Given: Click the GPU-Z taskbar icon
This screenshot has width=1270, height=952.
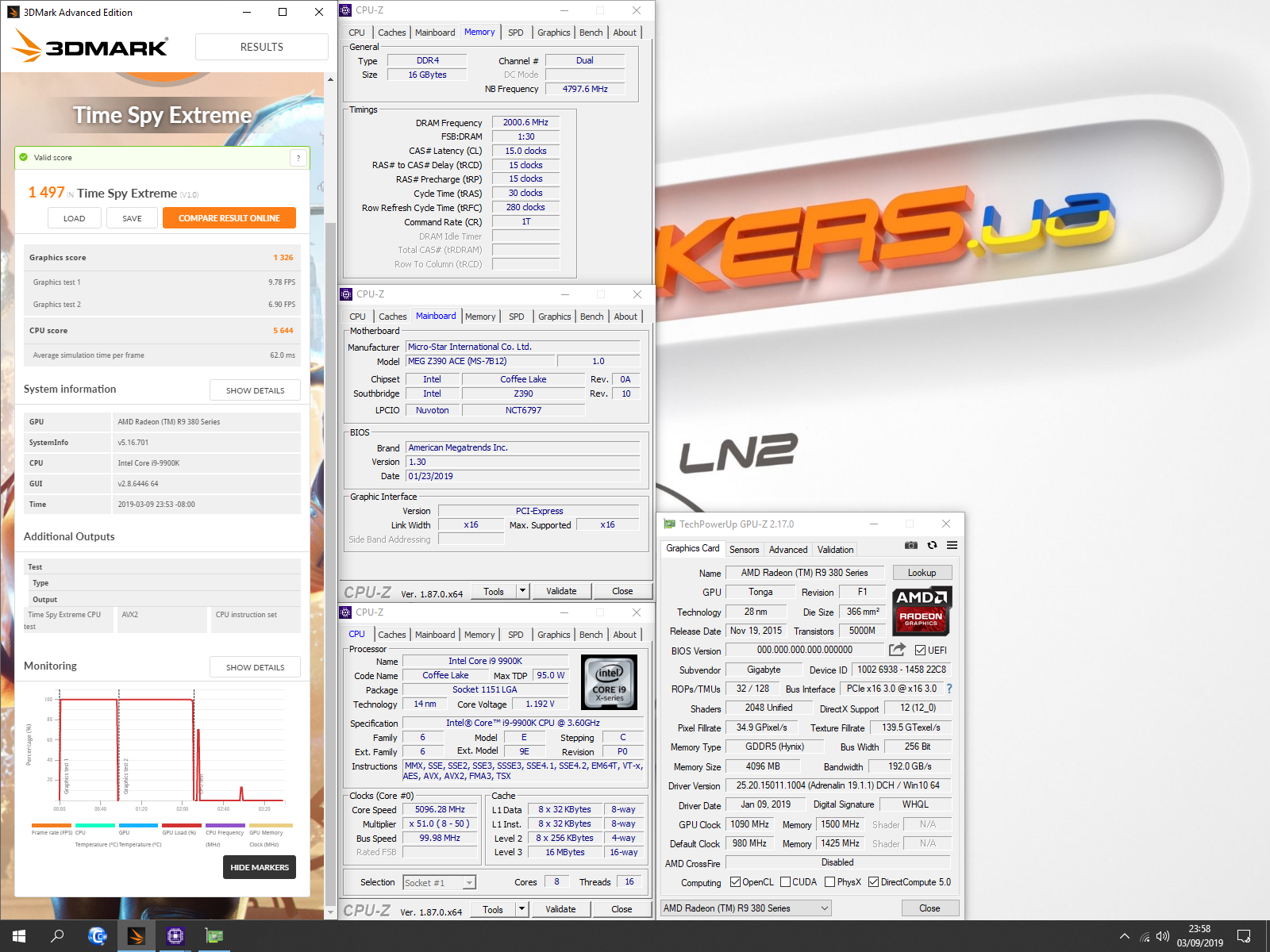Looking at the screenshot, I should click(214, 936).
